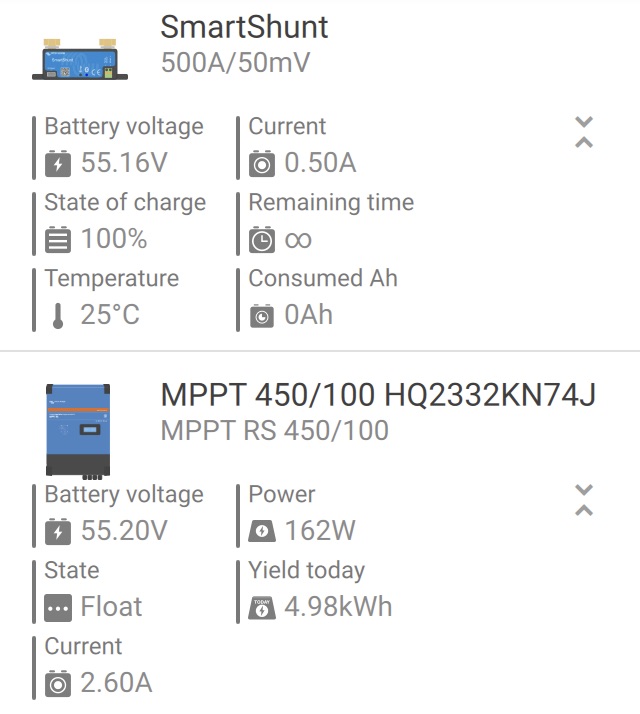The width and height of the screenshot is (640, 714).
Task: Select the 55.16V battery voltage reading
Action: click(x=124, y=163)
